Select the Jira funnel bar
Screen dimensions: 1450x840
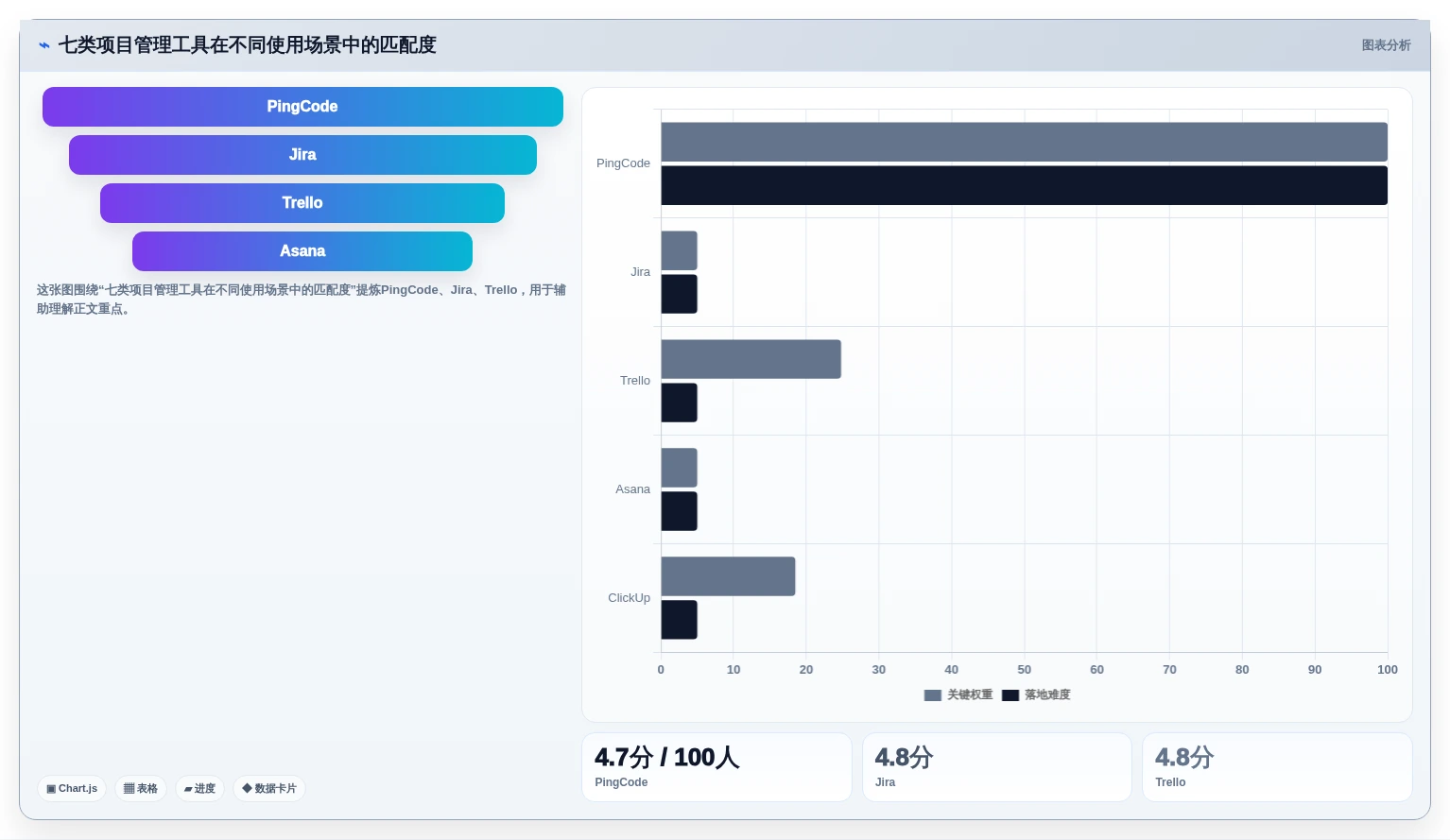click(x=302, y=155)
